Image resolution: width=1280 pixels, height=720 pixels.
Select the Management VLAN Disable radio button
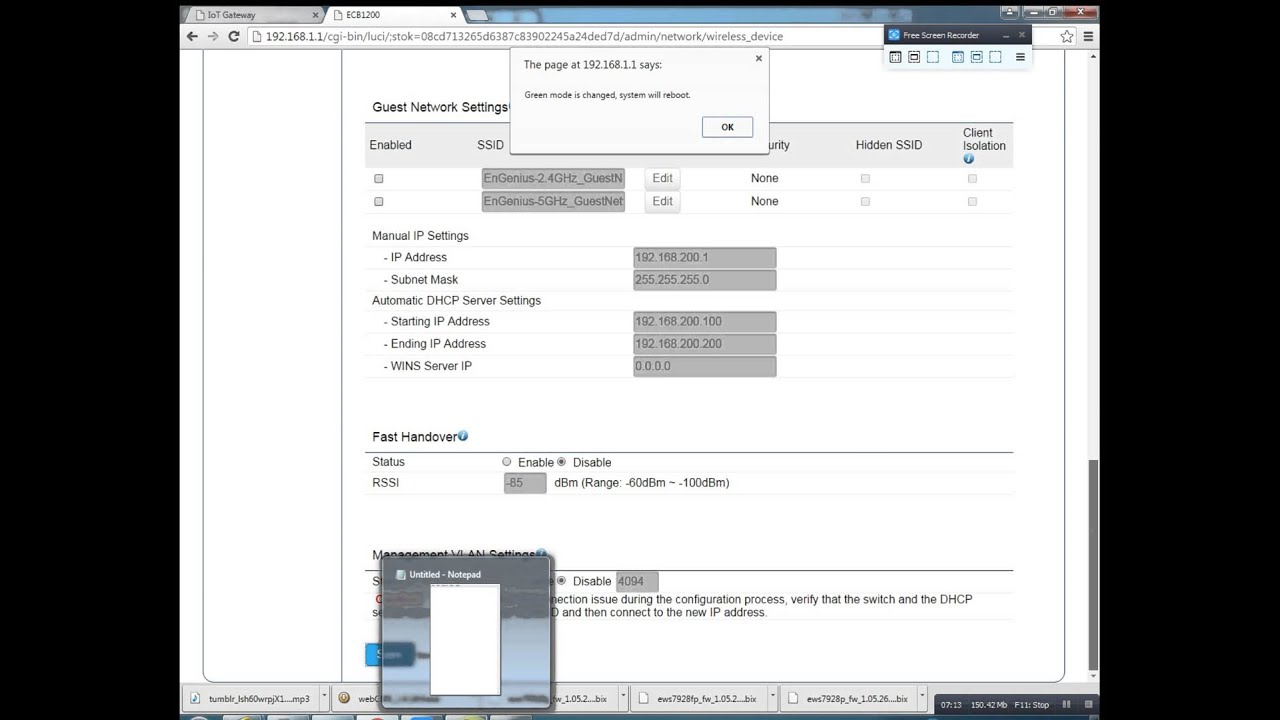coord(561,580)
